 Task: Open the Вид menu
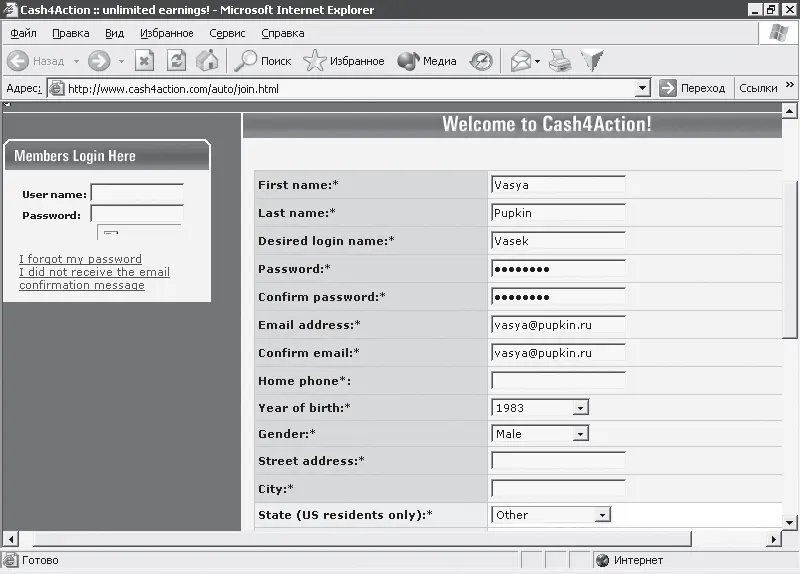114,33
